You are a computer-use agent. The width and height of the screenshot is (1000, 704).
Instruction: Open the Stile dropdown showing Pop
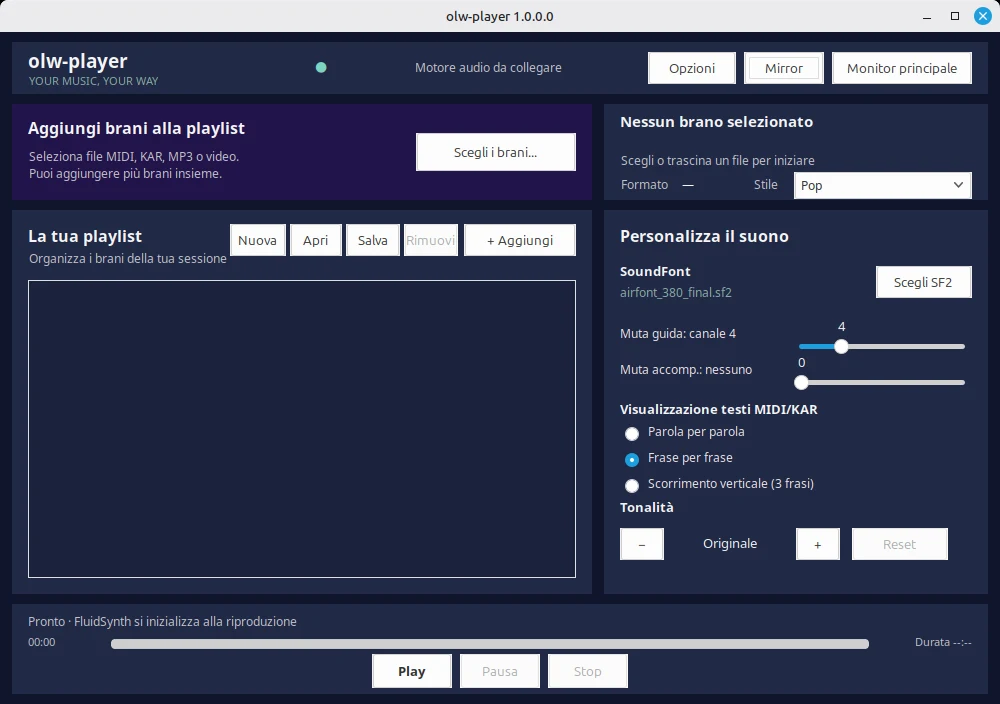882,186
